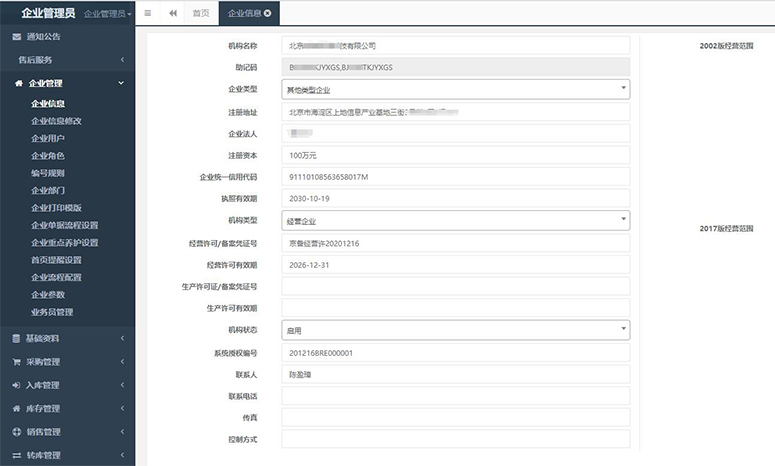Open 企业用户 in the sidebar
Screen dimensions: 775x466
tap(48, 138)
